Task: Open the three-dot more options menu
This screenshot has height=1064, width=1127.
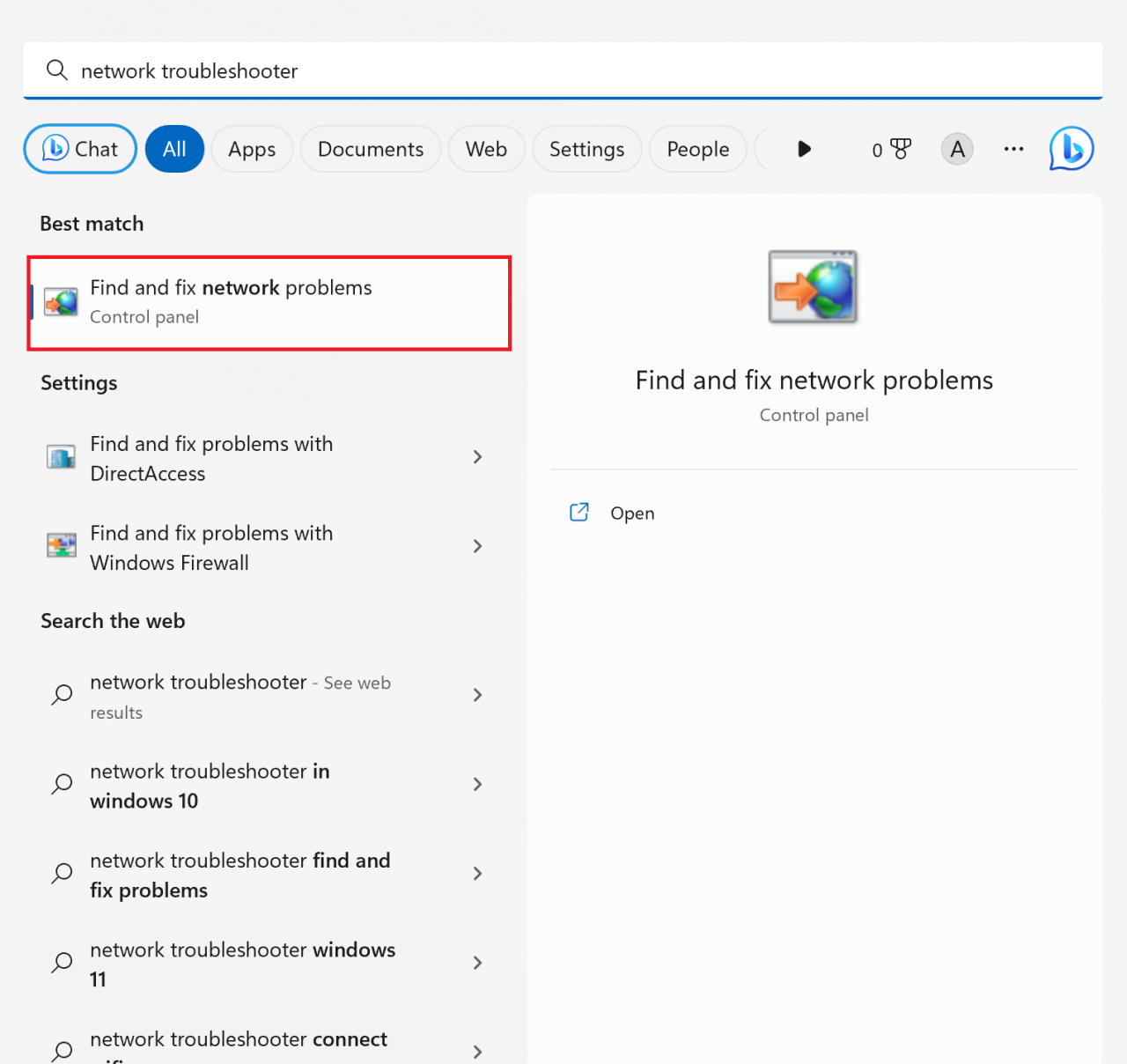Action: click(x=1013, y=150)
